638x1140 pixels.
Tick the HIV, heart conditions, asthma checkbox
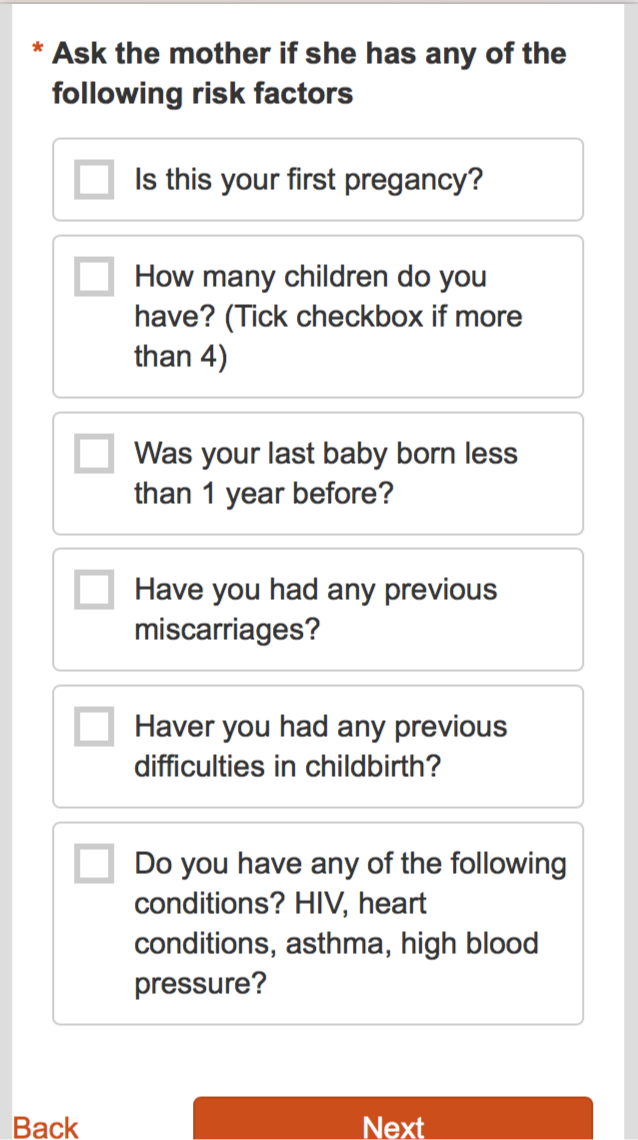pyautogui.click(x=94, y=864)
